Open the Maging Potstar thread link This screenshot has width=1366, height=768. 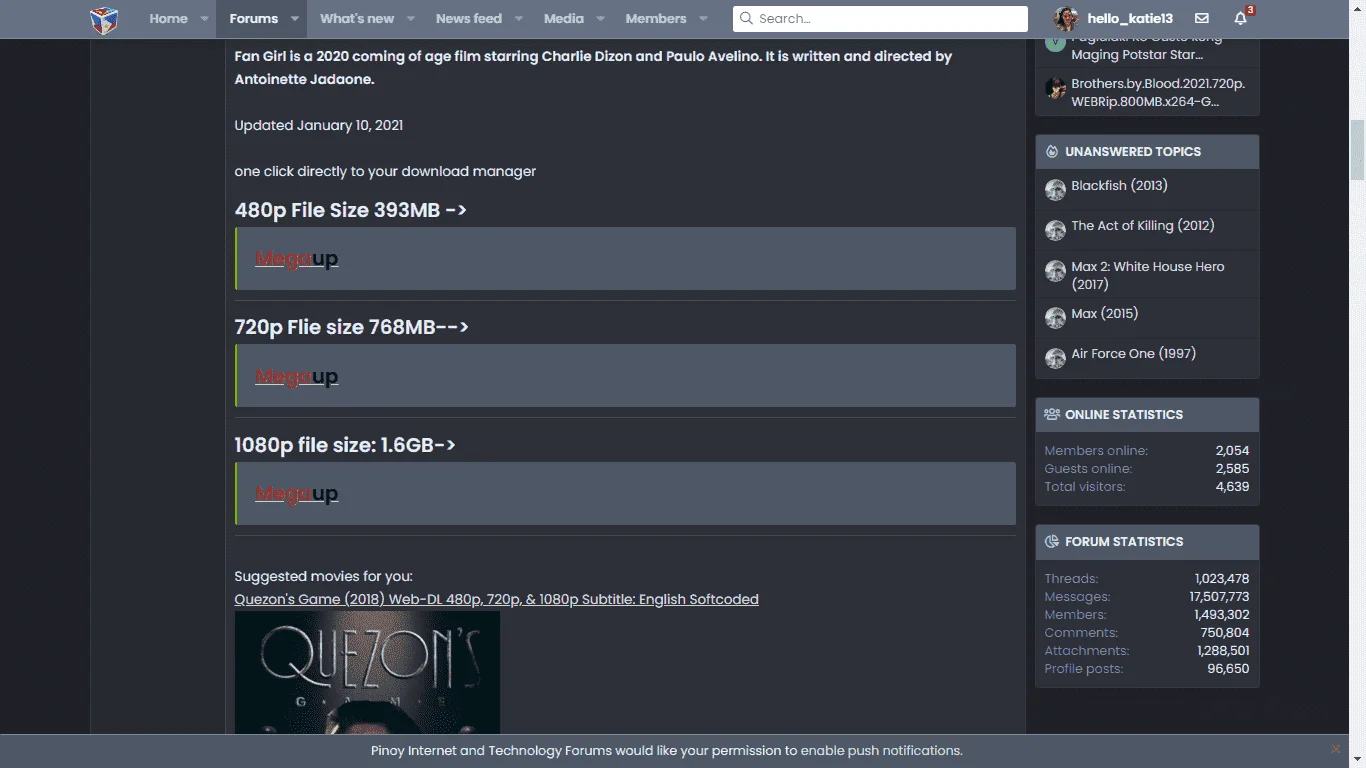[x=1146, y=47]
